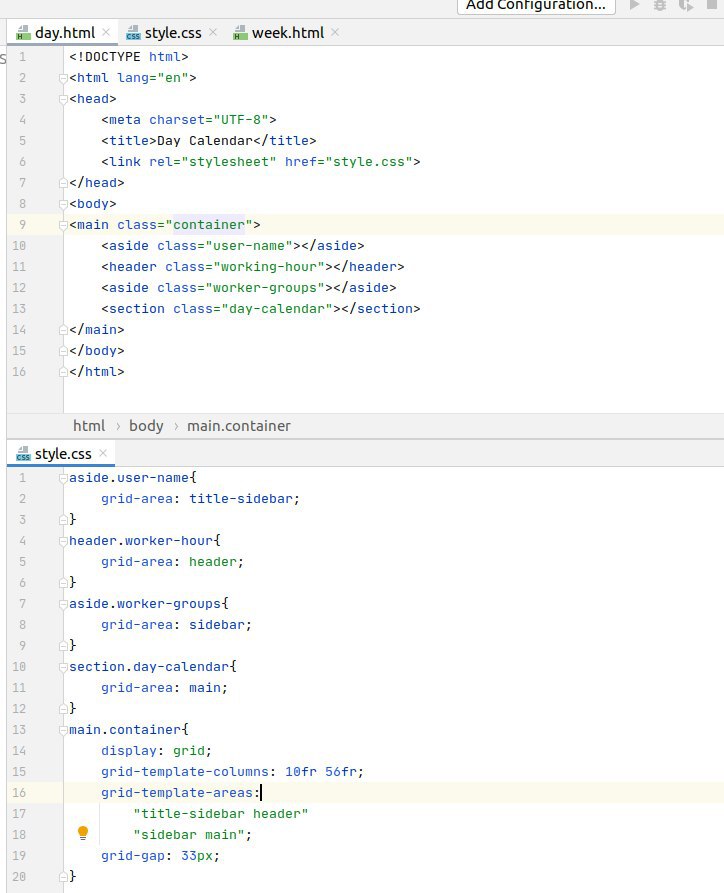The image size is (724, 893).
Task: Click the Debug bug icon
Action: point(660,5)
